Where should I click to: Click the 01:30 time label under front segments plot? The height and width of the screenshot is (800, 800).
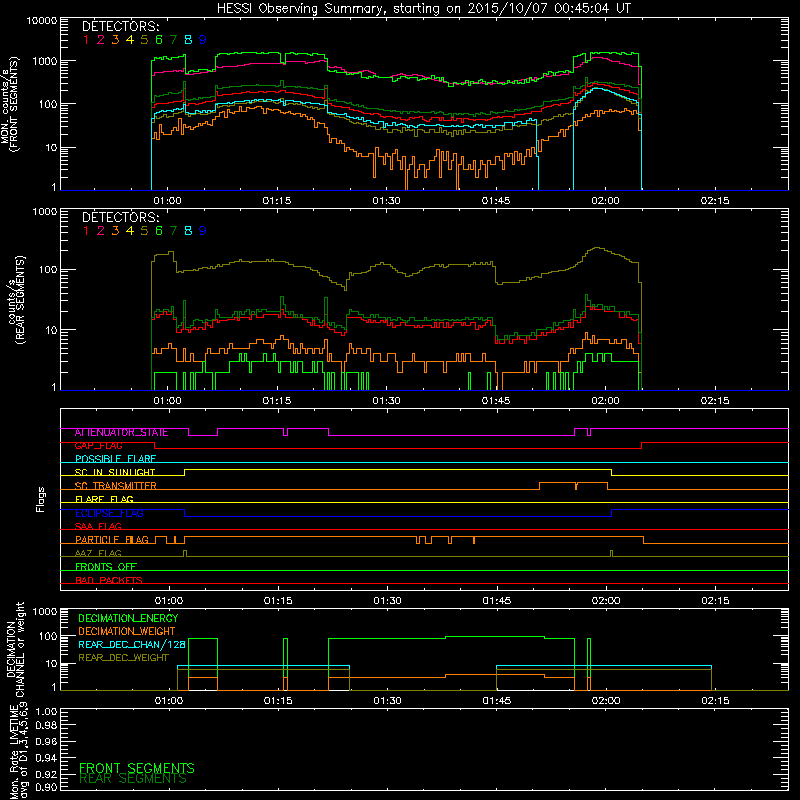click(386, 201)
